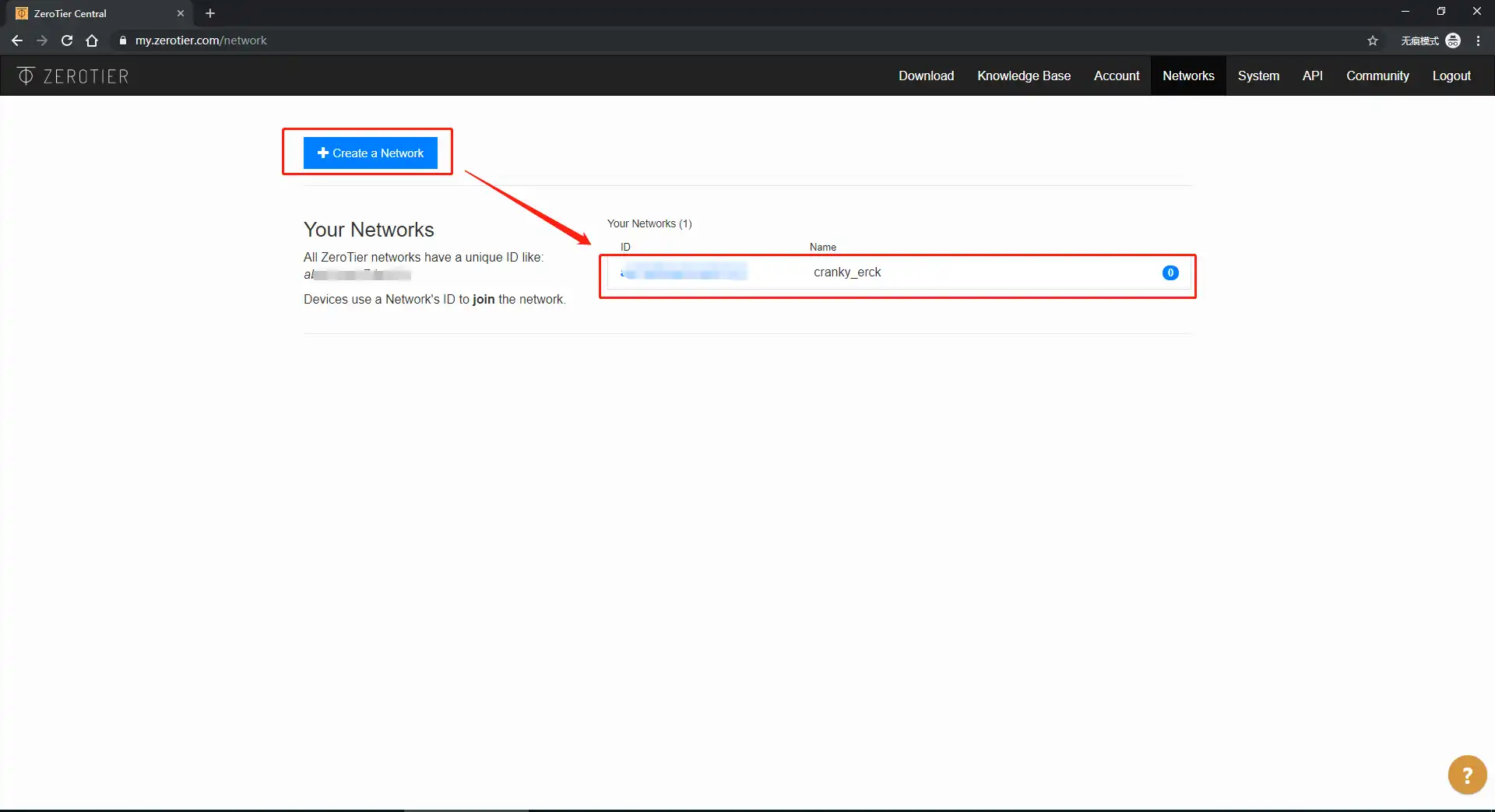Click the Your Networks (1) label
Image resolution: width=1495 pixels, height=812 pixels.
tap(649, 223)
